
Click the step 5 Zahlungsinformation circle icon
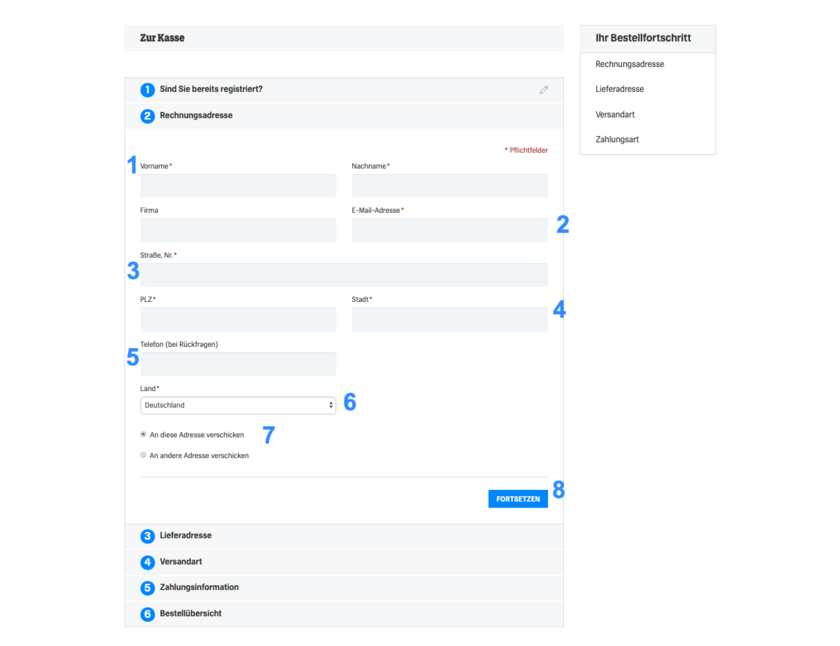point(147,588)
